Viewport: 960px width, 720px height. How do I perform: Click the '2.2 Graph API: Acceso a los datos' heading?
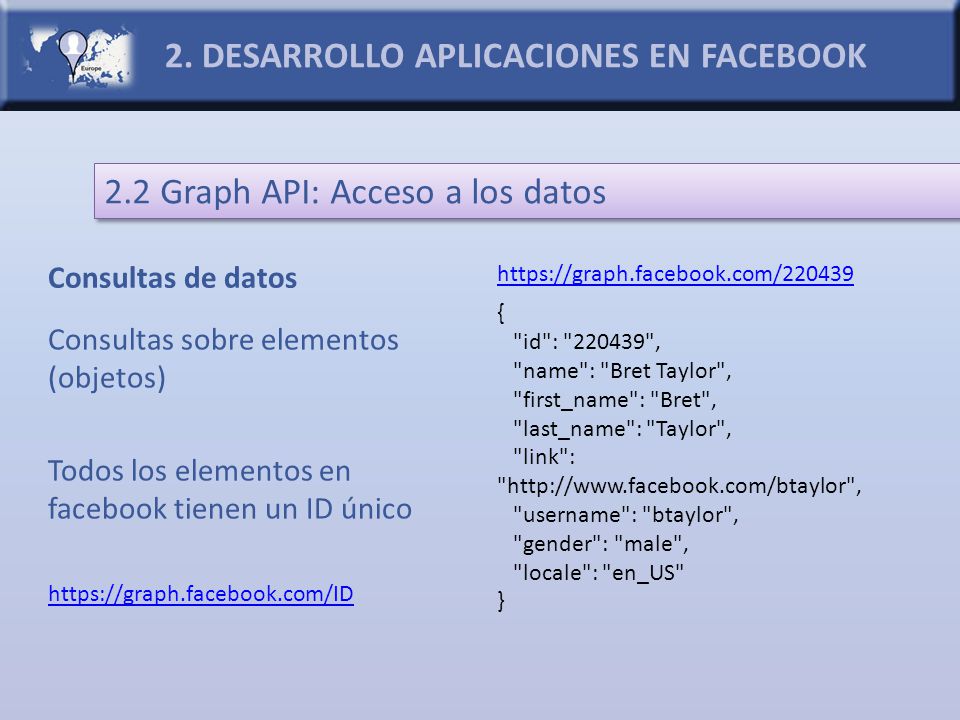click(x=355, y=192)
